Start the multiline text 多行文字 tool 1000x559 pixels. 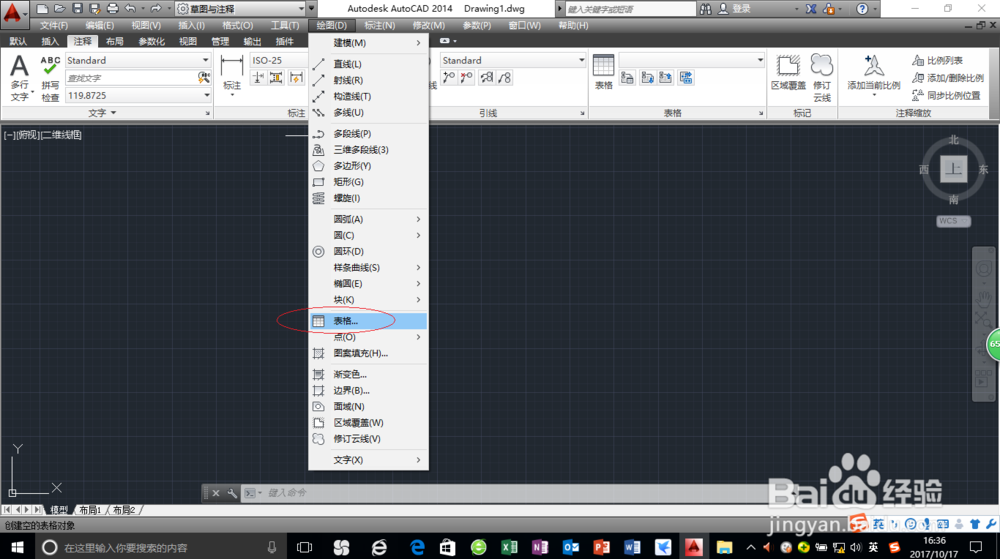coord(20,78)
